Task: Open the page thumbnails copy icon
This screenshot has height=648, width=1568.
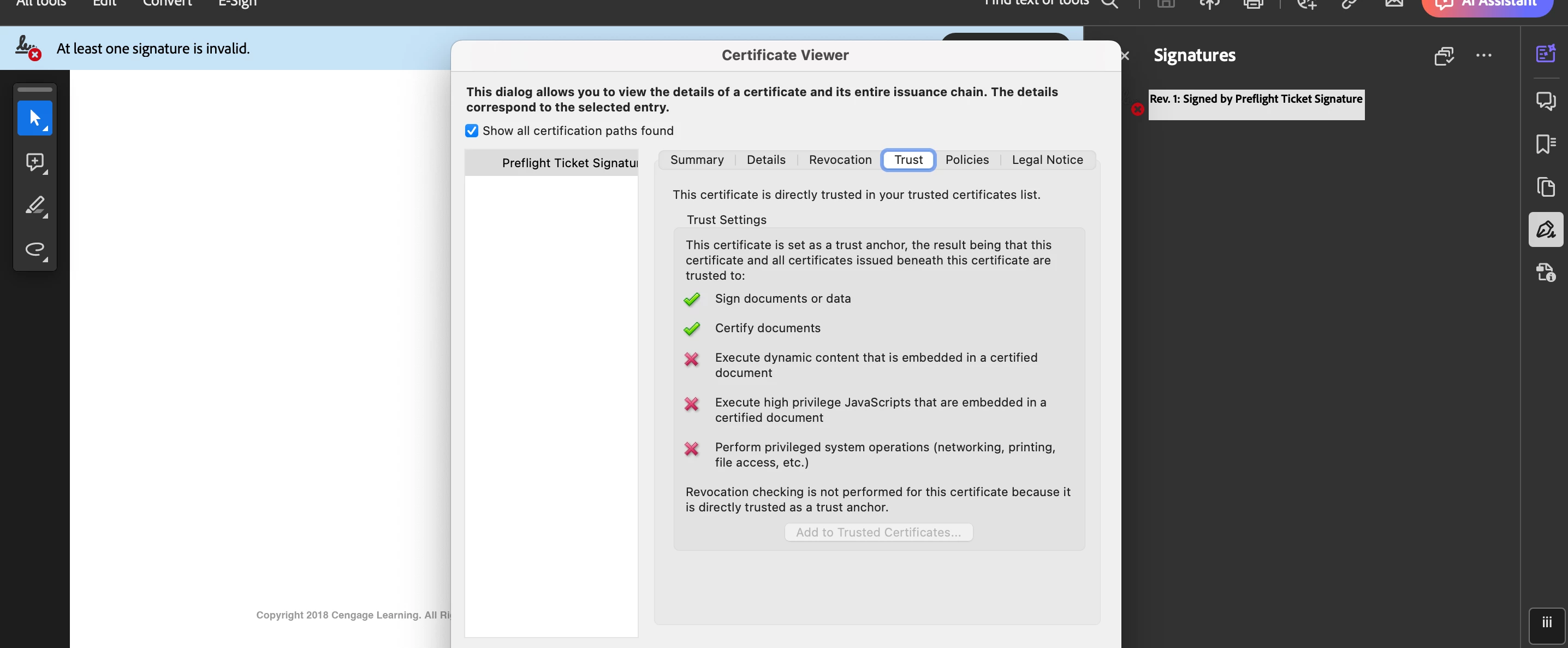Action: click(1545, 186)
